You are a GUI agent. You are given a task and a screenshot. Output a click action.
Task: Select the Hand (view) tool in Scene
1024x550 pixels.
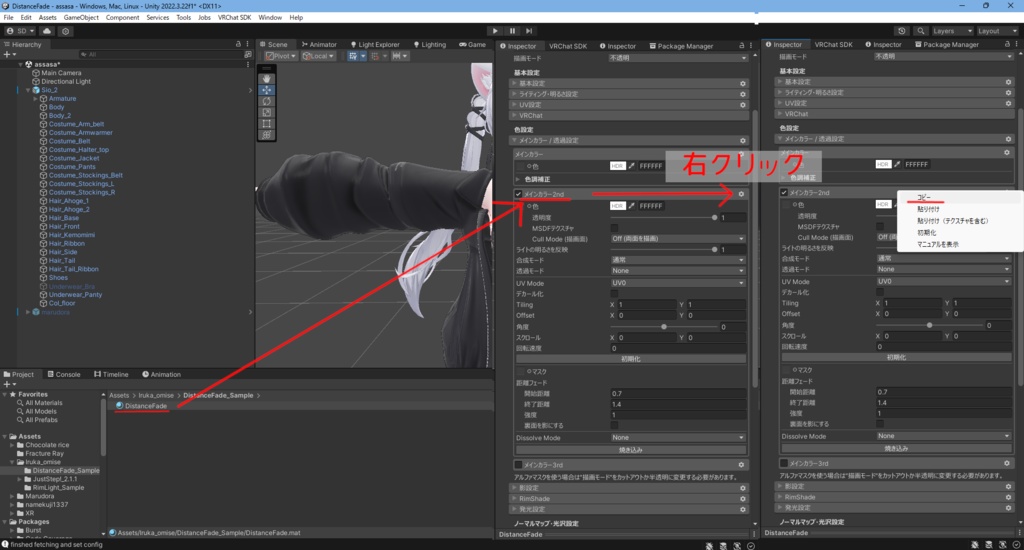pyautogui.click(x=266, y=78)
